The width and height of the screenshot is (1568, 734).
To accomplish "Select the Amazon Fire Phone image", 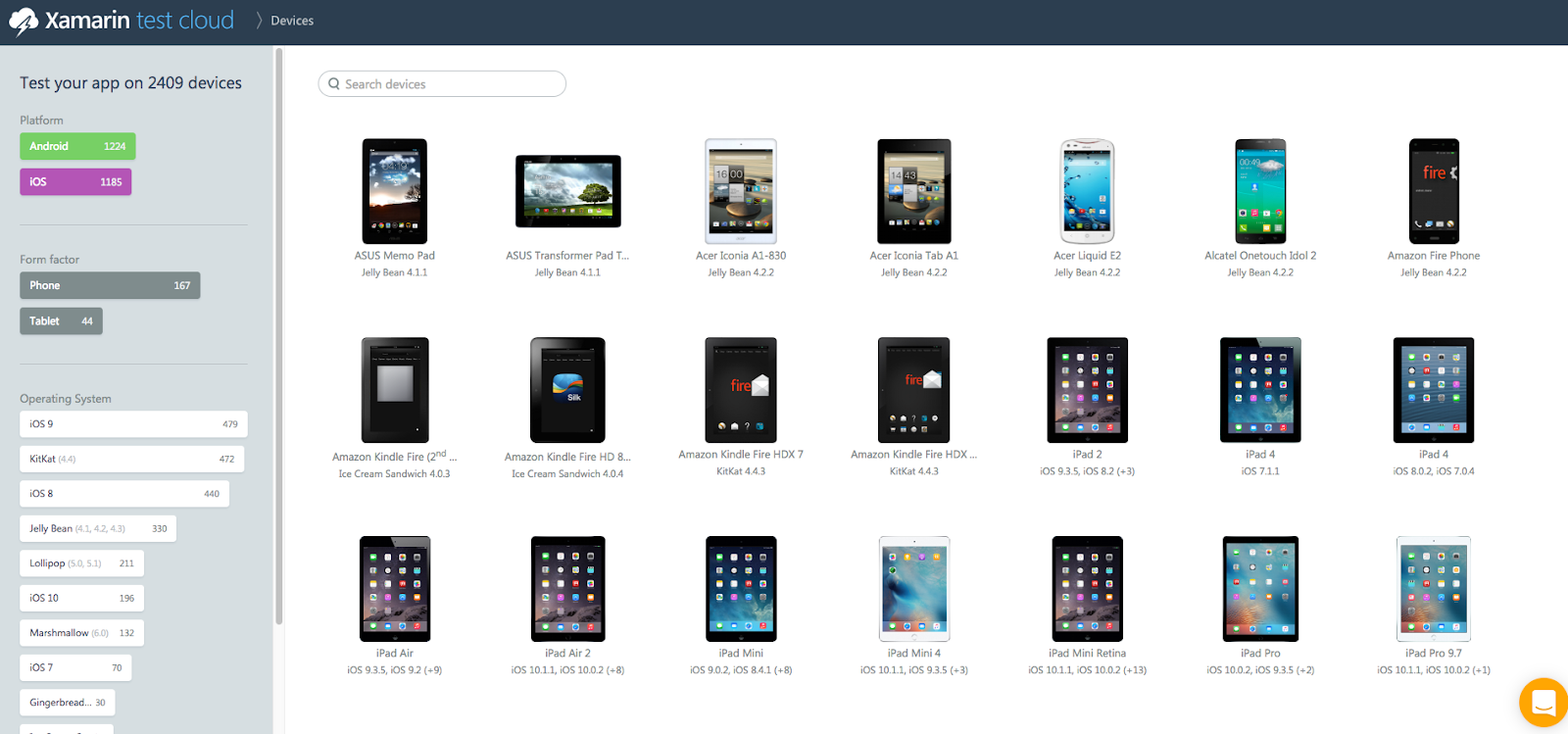I will (x=1434, y=191).
